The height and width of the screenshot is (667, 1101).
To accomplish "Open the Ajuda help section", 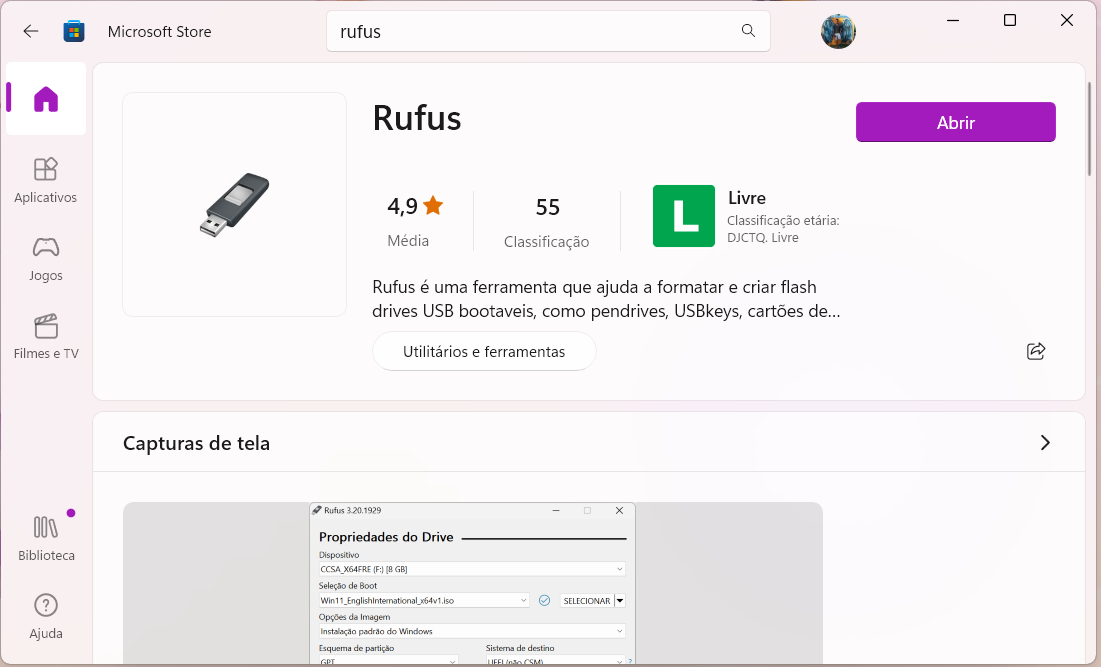I will [46, 616].
